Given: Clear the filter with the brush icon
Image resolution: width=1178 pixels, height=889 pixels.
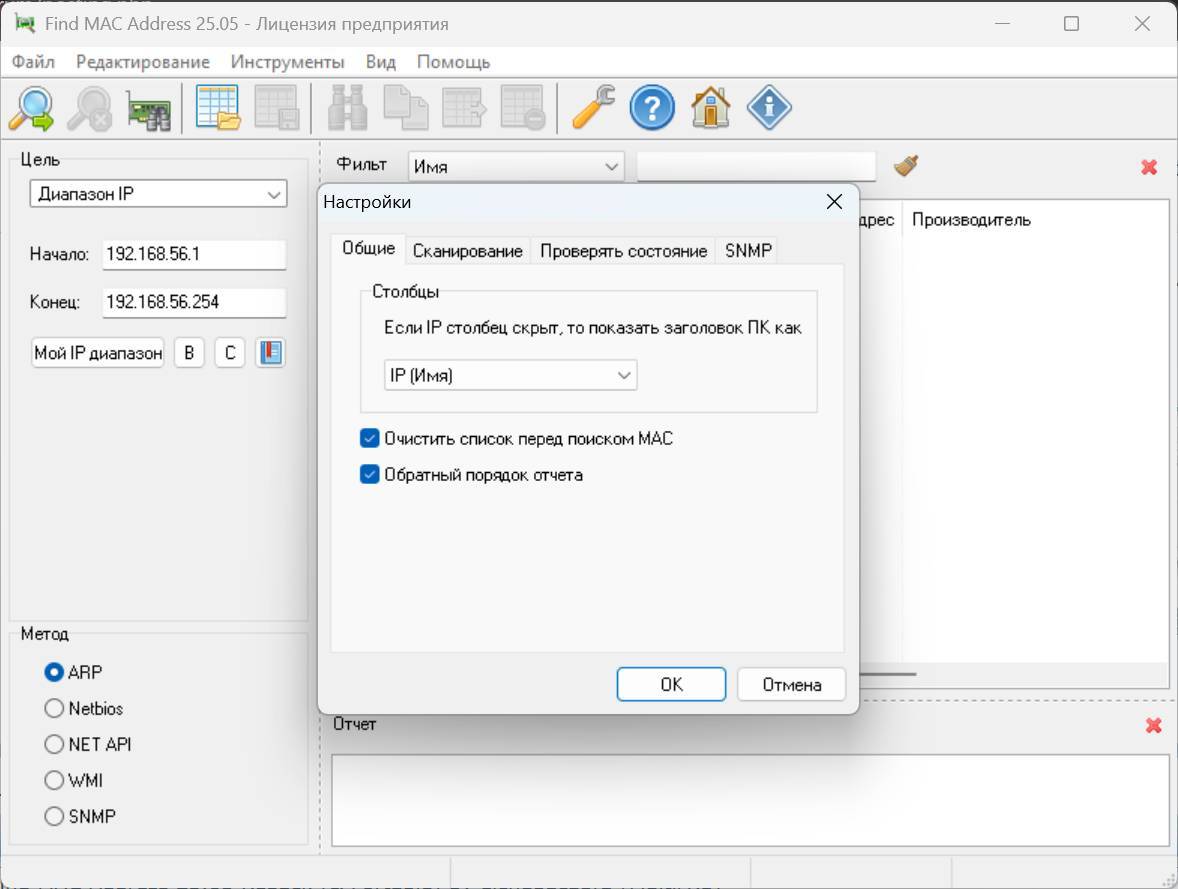Looking at the screenshot, I should coord(906,165).
